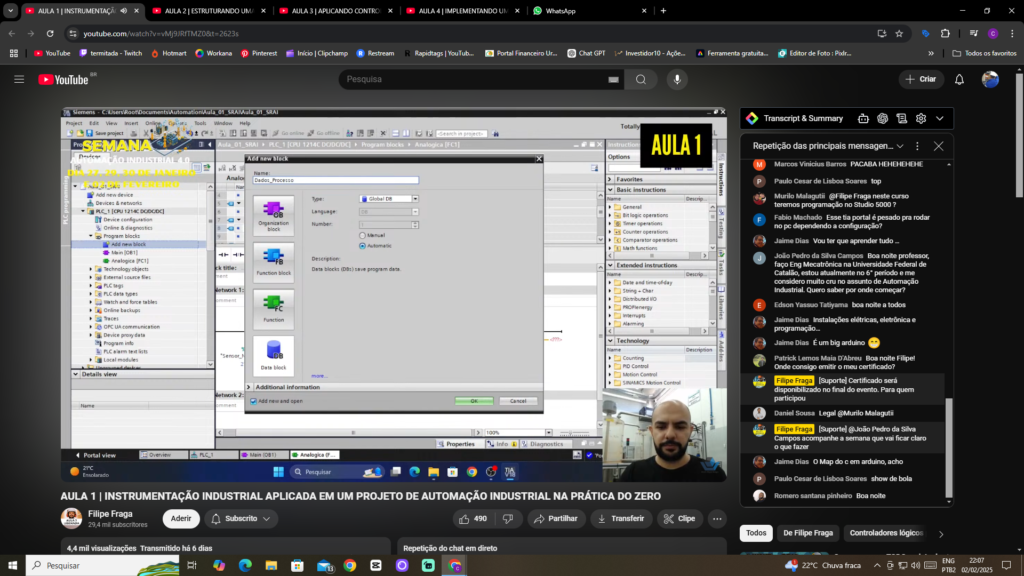Click the ChatGPT icon in Transcript & Summary bar

pyautogui.click(x=882, y=118)
